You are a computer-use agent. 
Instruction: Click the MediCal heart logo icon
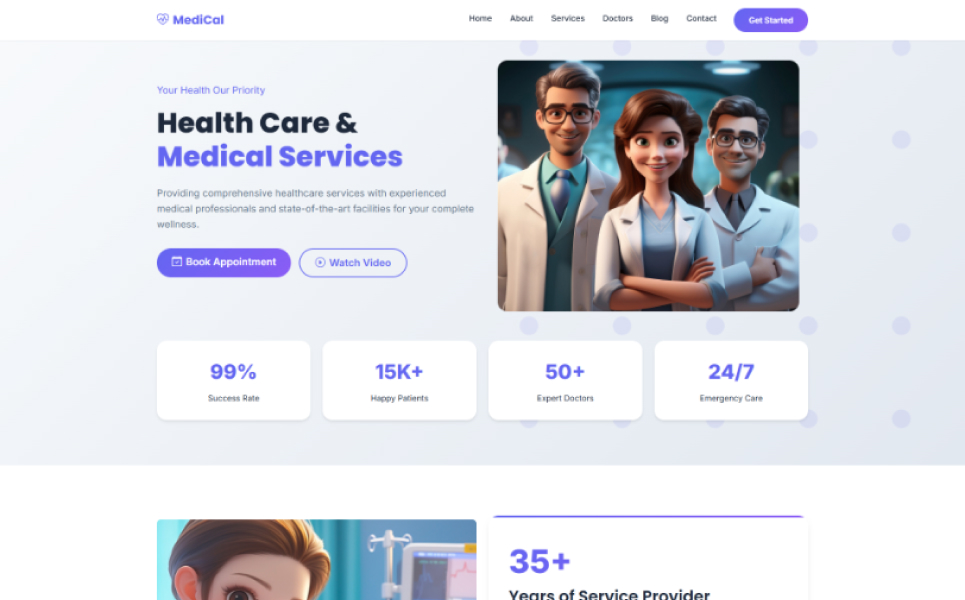(x=162, y=19)
